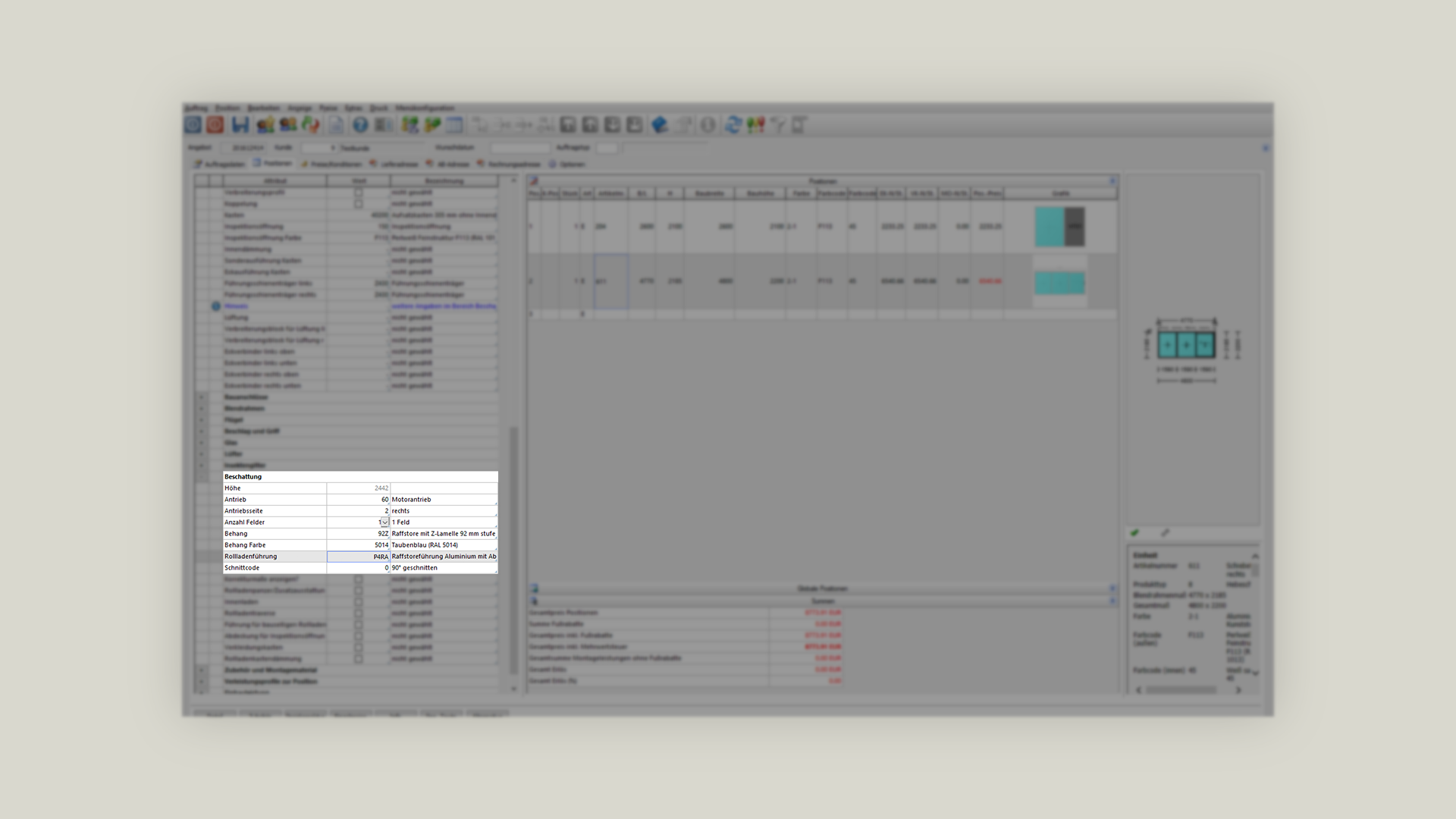Click the blue floppy-disk save icon in toolbar
The width and height of the screenshot is (1456, 819).
(x=240, y=125)
